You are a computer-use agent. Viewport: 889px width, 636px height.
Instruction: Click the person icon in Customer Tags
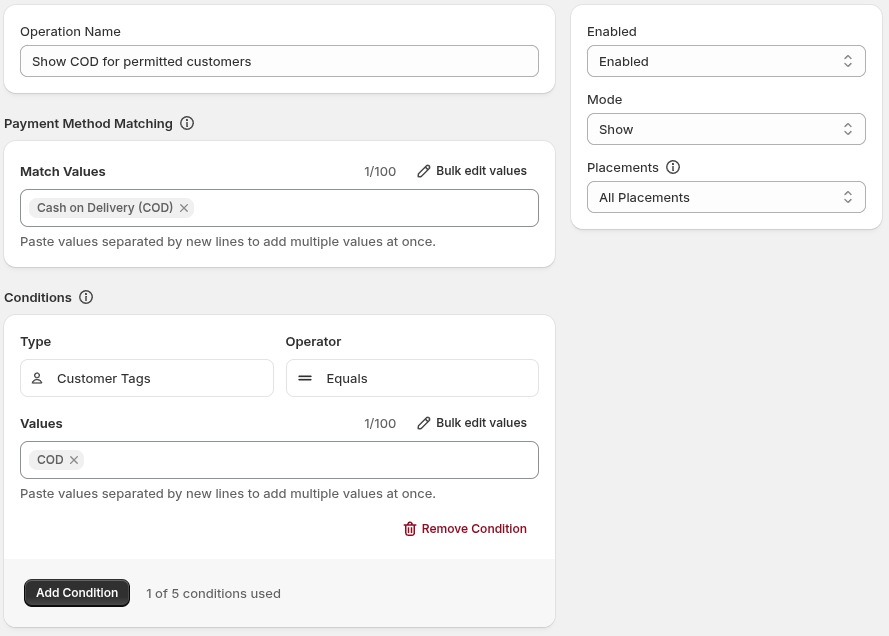coord(37,378)
